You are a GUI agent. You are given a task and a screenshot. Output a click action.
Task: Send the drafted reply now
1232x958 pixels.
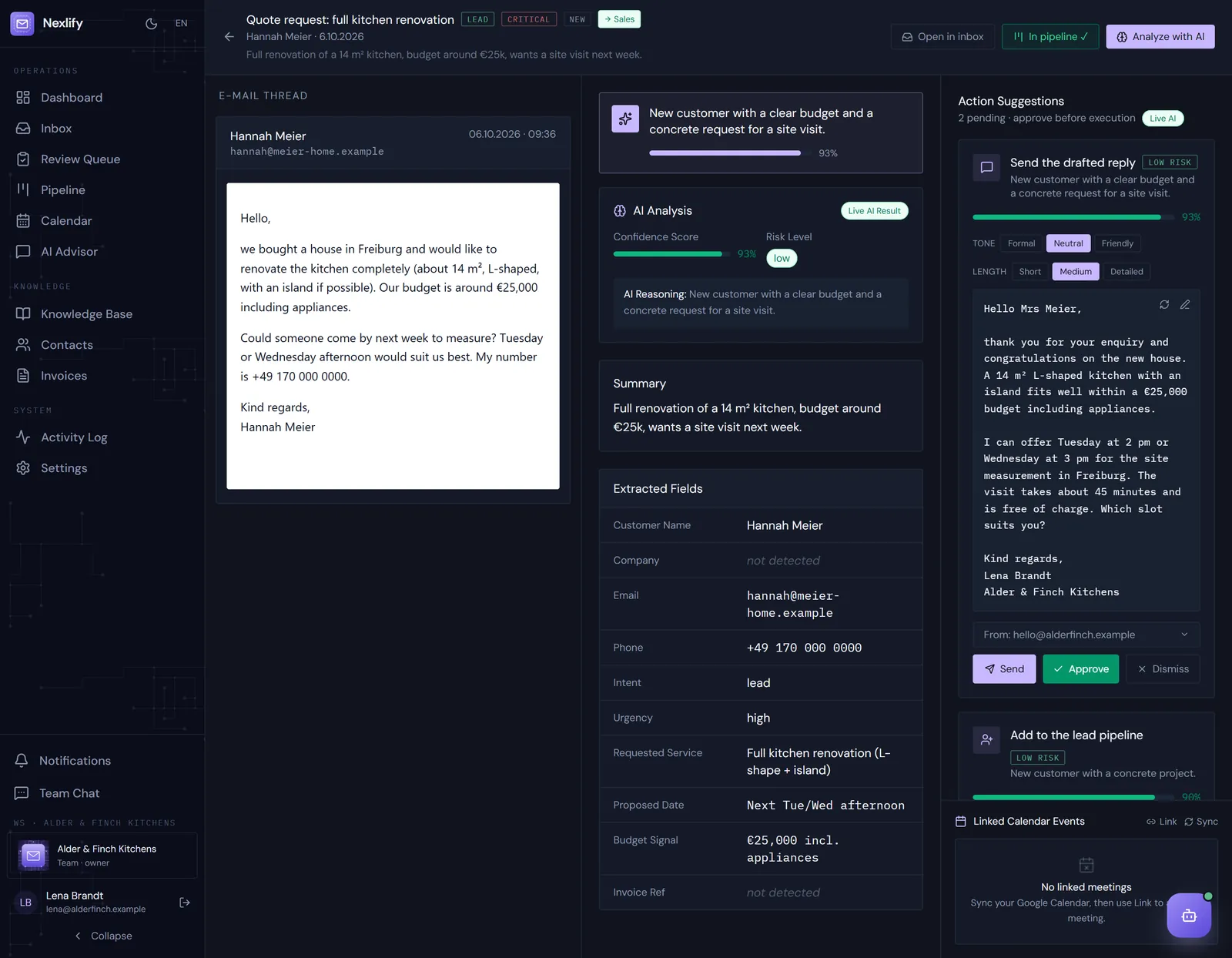click(1004, 668)
